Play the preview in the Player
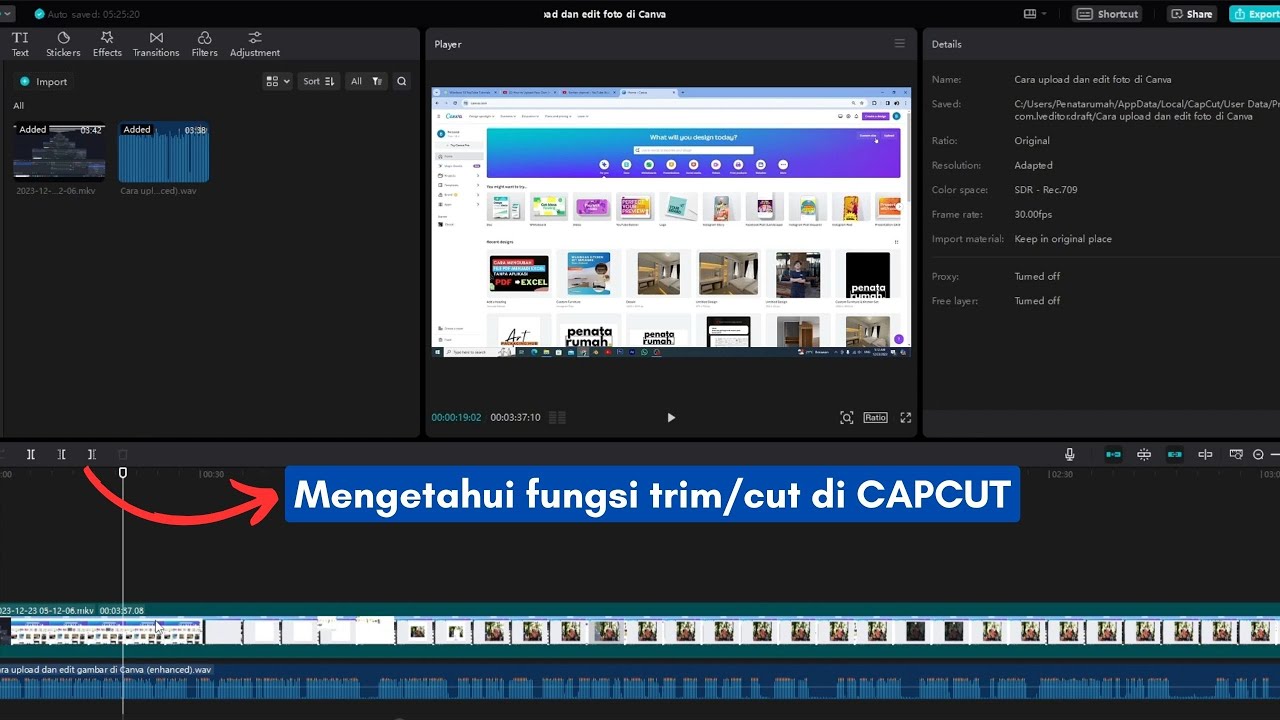Screen dimensions: 1280x720 [x=671, y=417]
